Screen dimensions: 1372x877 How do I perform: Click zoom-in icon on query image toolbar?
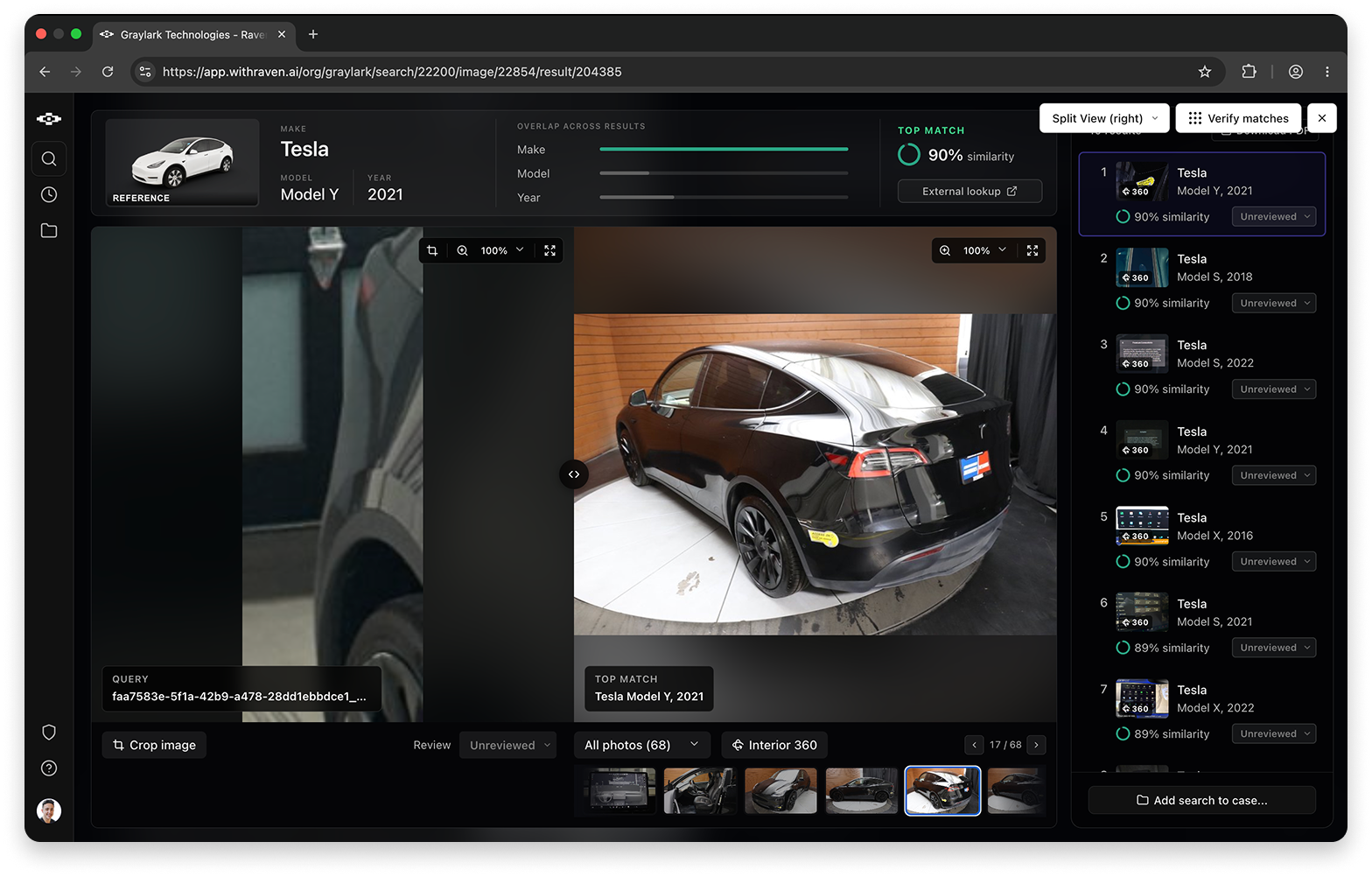(462, 250)
